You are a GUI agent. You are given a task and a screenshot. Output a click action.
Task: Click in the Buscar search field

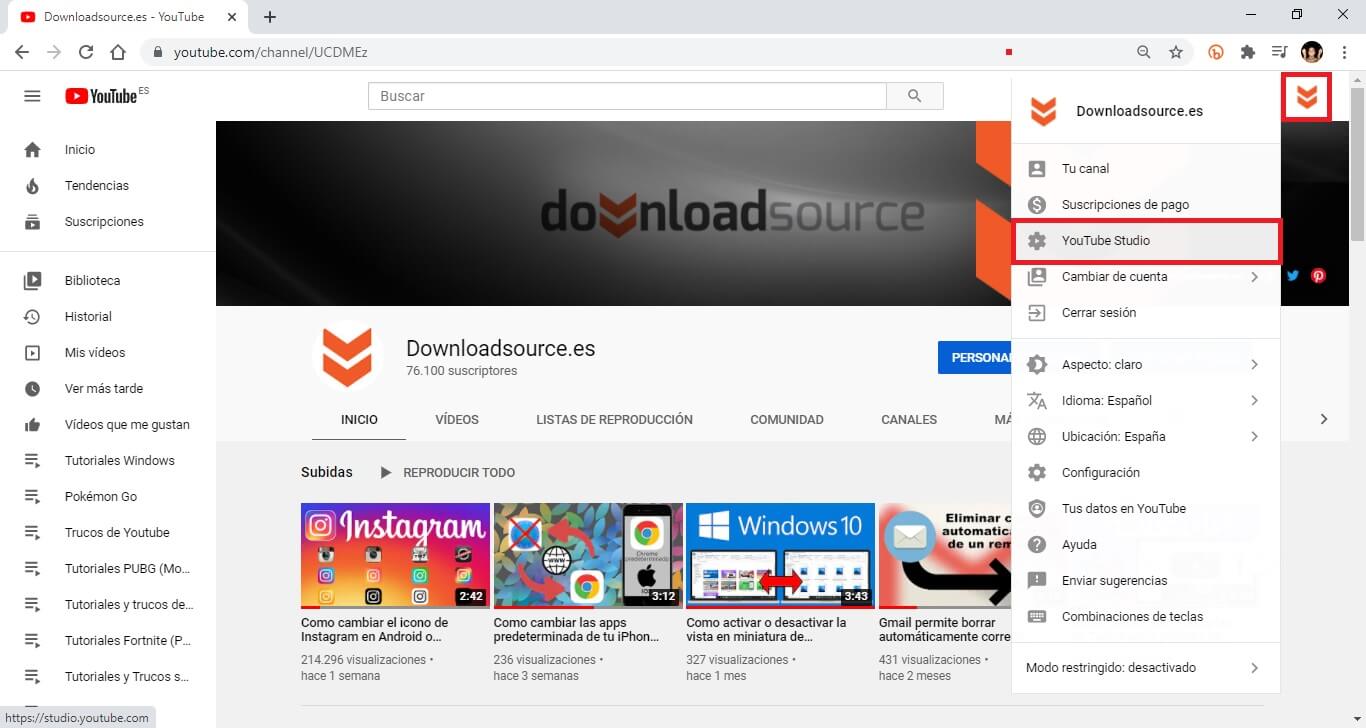(x=627, y=96)
